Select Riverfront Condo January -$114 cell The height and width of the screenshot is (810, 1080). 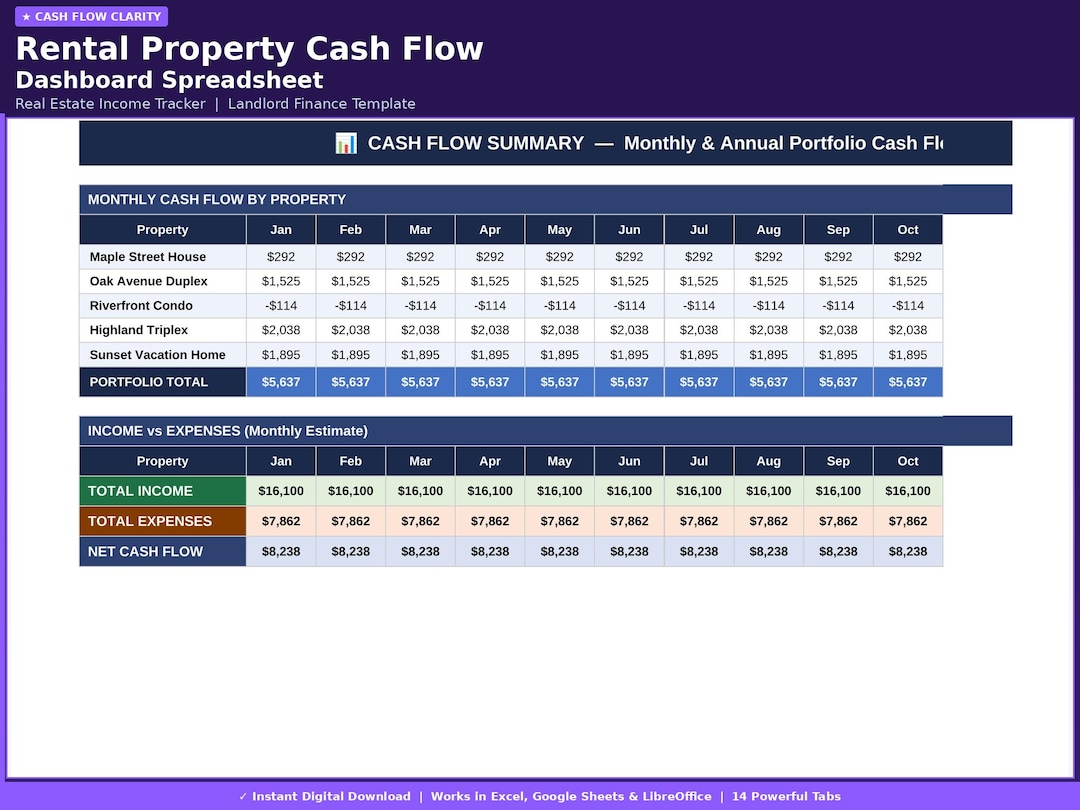click(281, 306)
